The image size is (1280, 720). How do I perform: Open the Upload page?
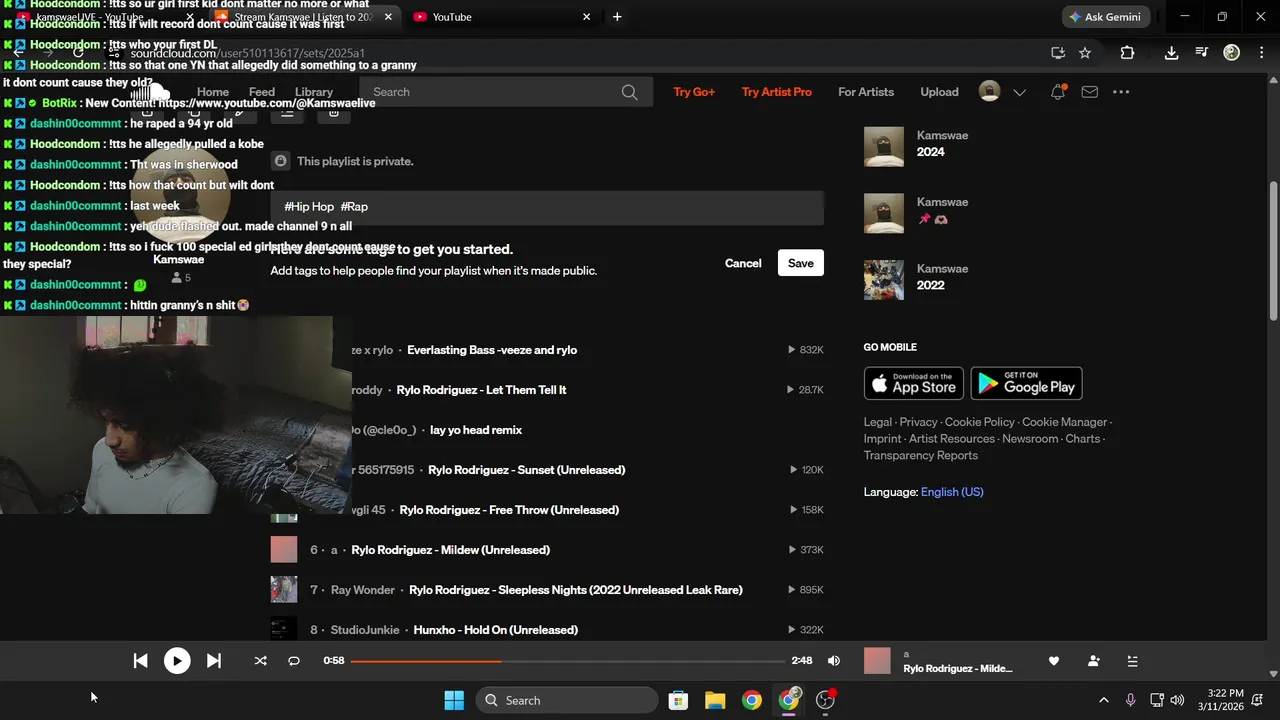(x=939, y=92)
